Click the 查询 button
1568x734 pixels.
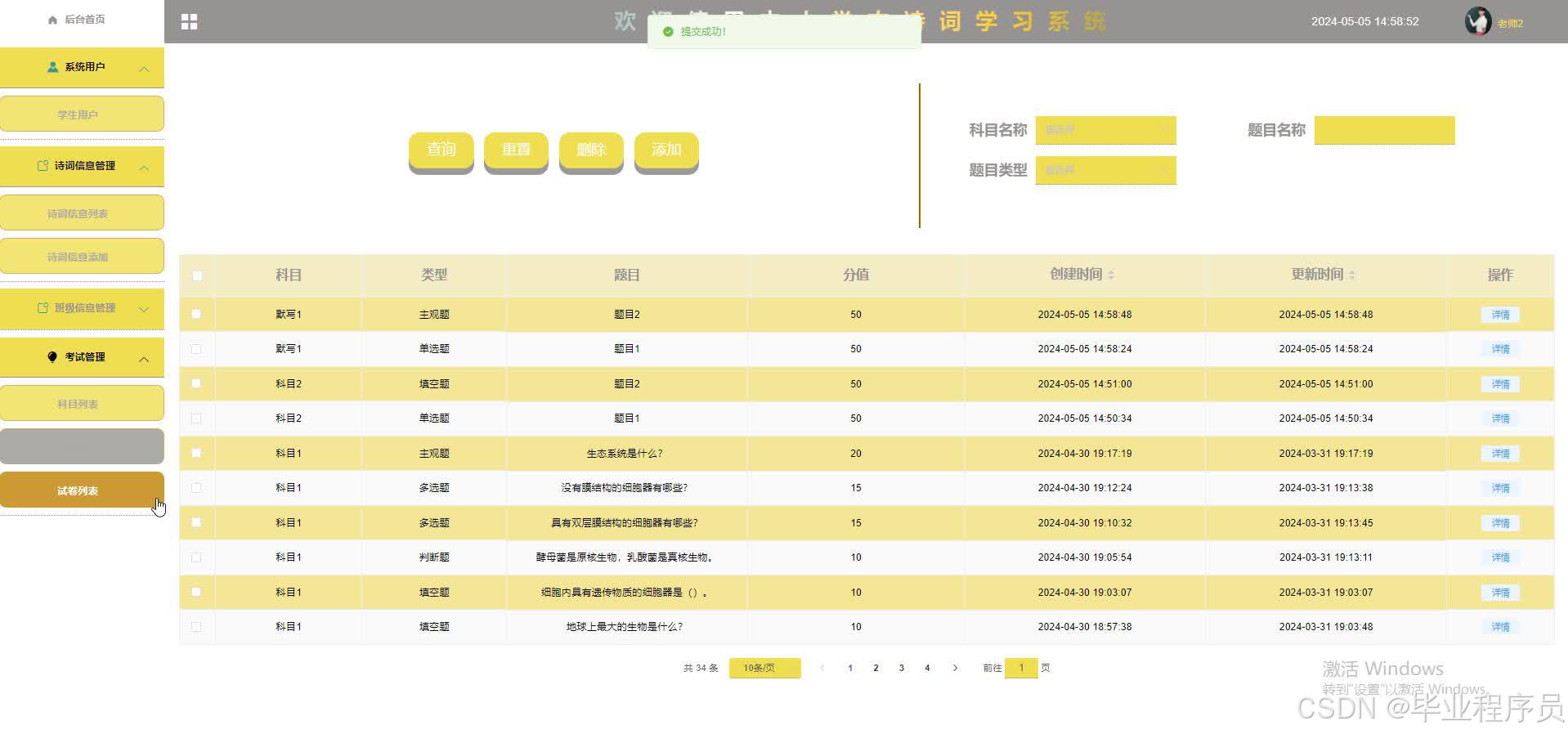(x=441, y=151)
